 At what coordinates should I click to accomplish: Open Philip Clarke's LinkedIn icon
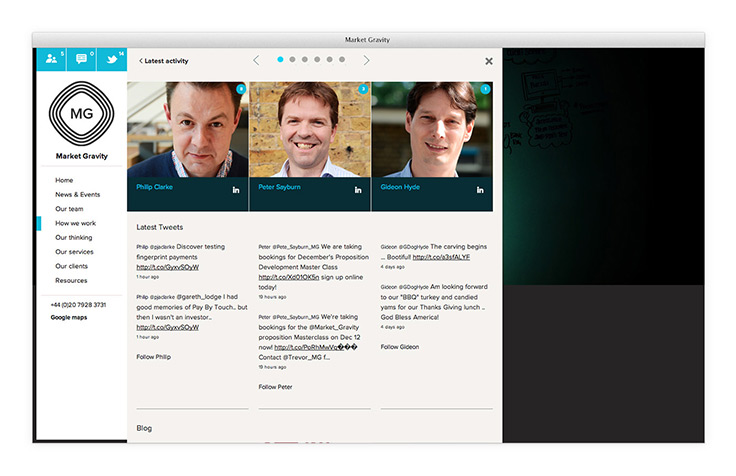236,190
